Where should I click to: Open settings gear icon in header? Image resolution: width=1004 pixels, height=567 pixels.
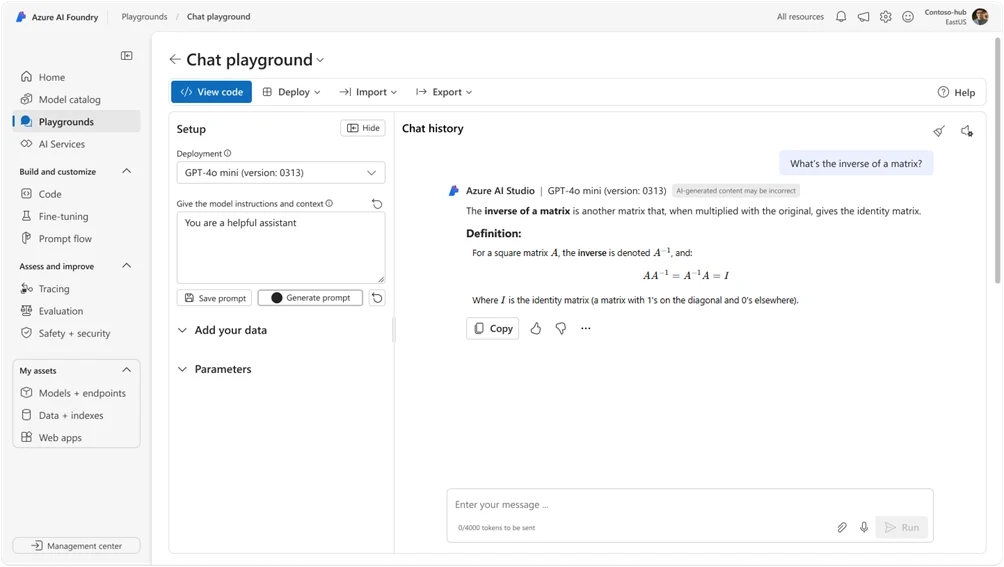(886, 17)
